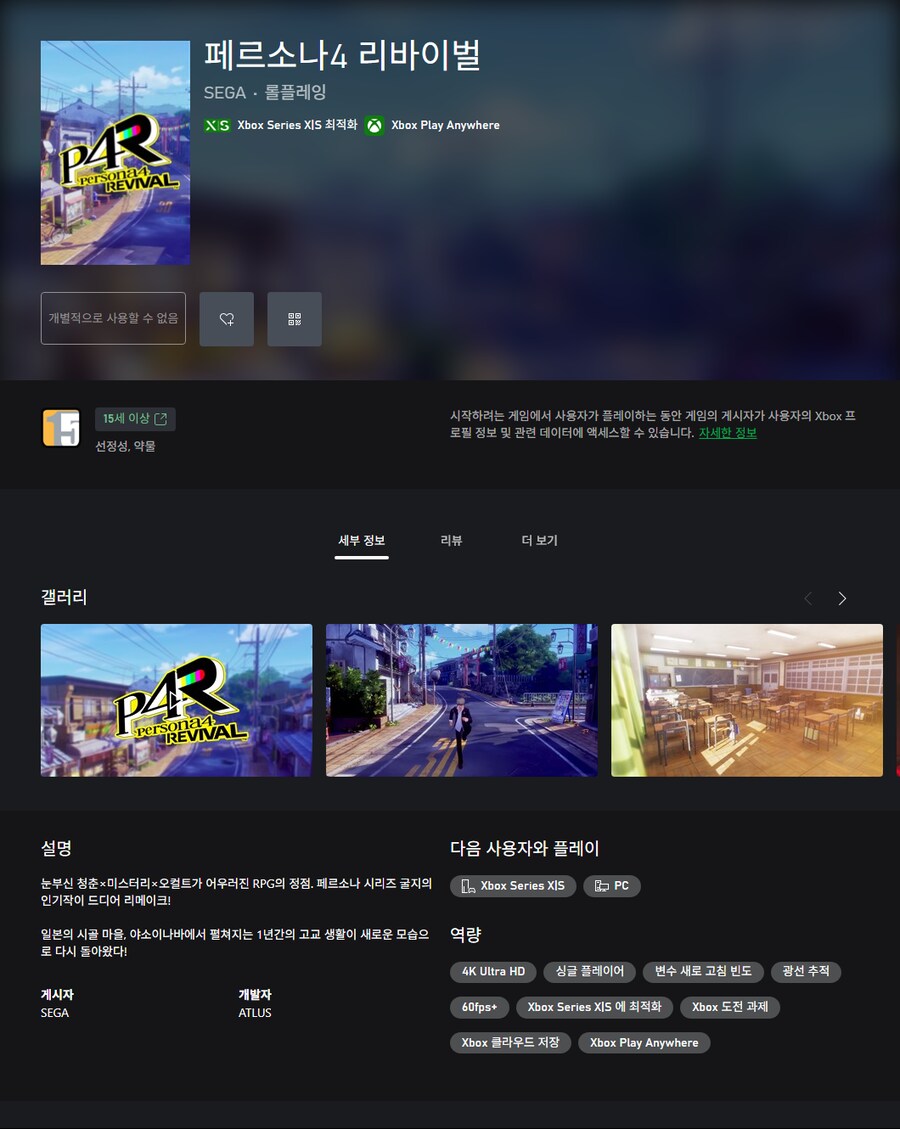The image size is (900, 1129).
Task: Click the 광선 추적 capability tag
Action: tap(806, 971)
